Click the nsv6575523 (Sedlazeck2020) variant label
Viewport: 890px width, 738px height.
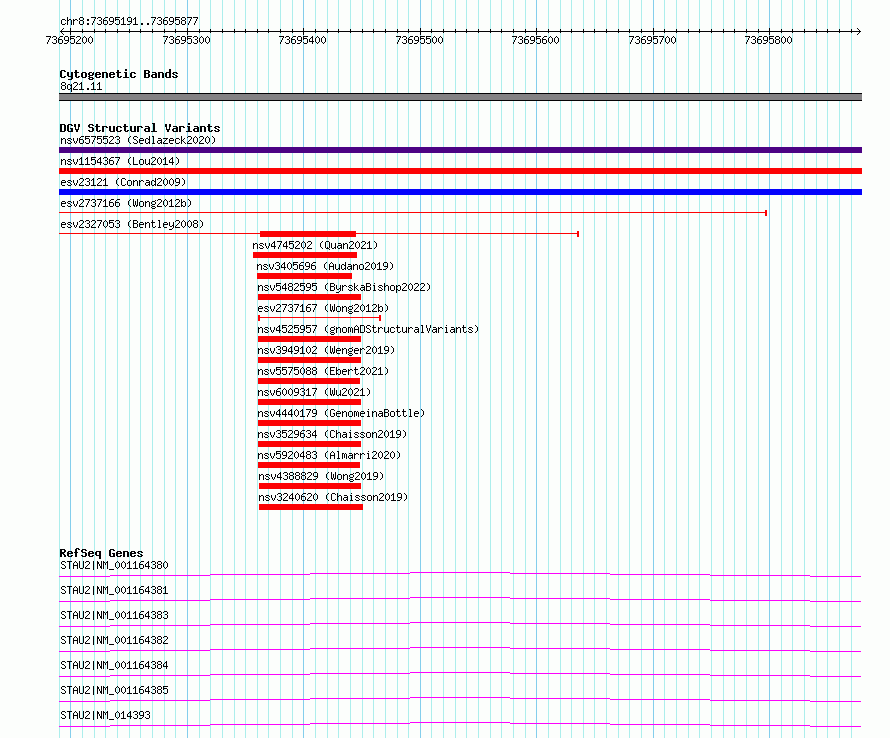click(138, 140)
